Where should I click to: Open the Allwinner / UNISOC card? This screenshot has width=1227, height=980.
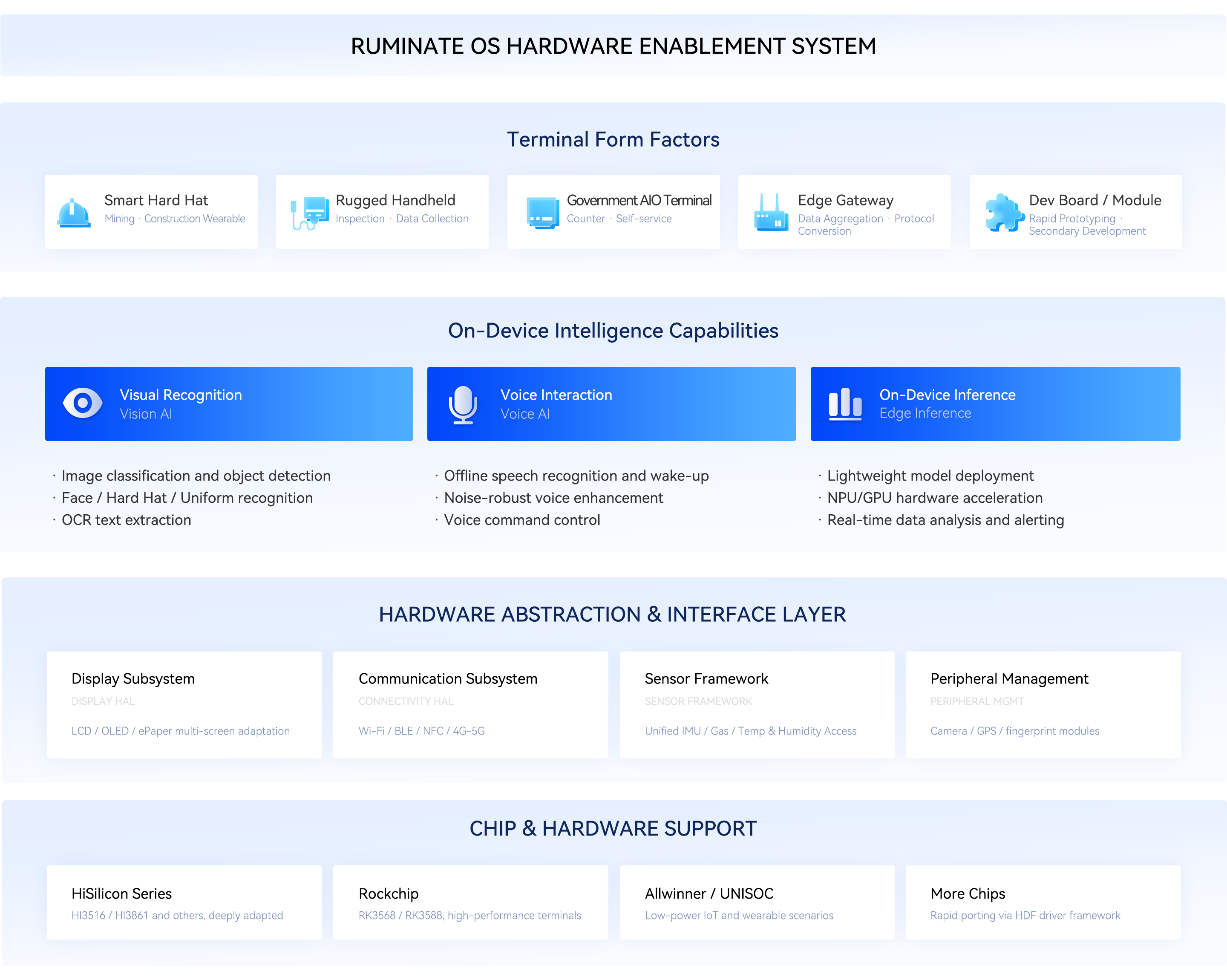click(x=758, y=902)
